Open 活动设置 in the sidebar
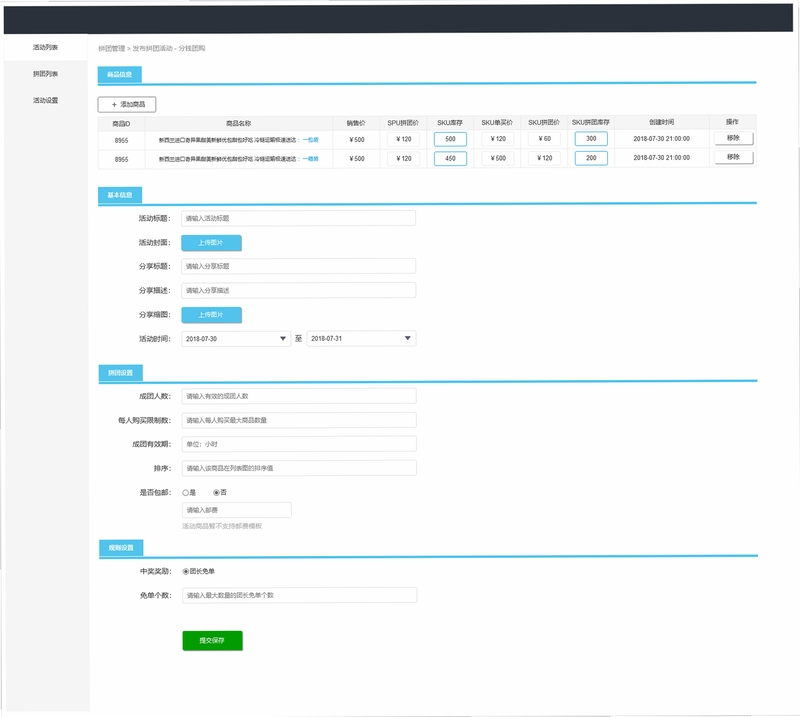 45,101
